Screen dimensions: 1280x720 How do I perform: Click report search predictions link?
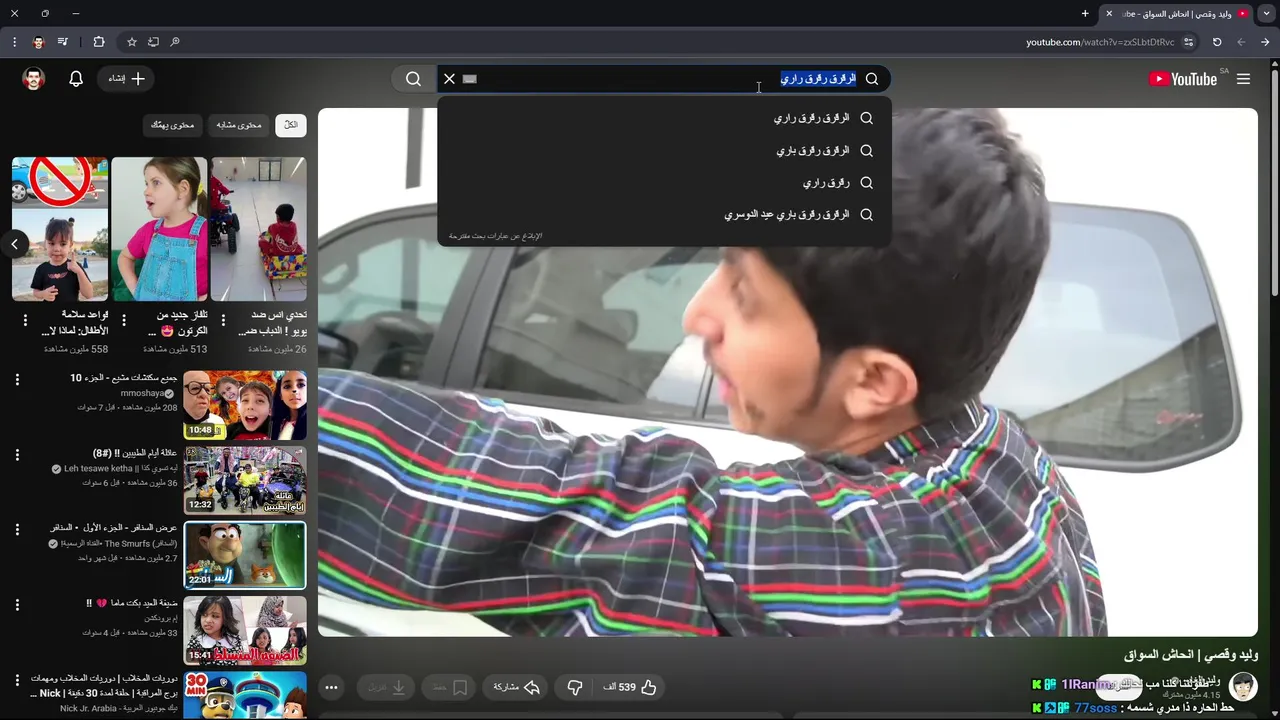[x=495, y=236]
